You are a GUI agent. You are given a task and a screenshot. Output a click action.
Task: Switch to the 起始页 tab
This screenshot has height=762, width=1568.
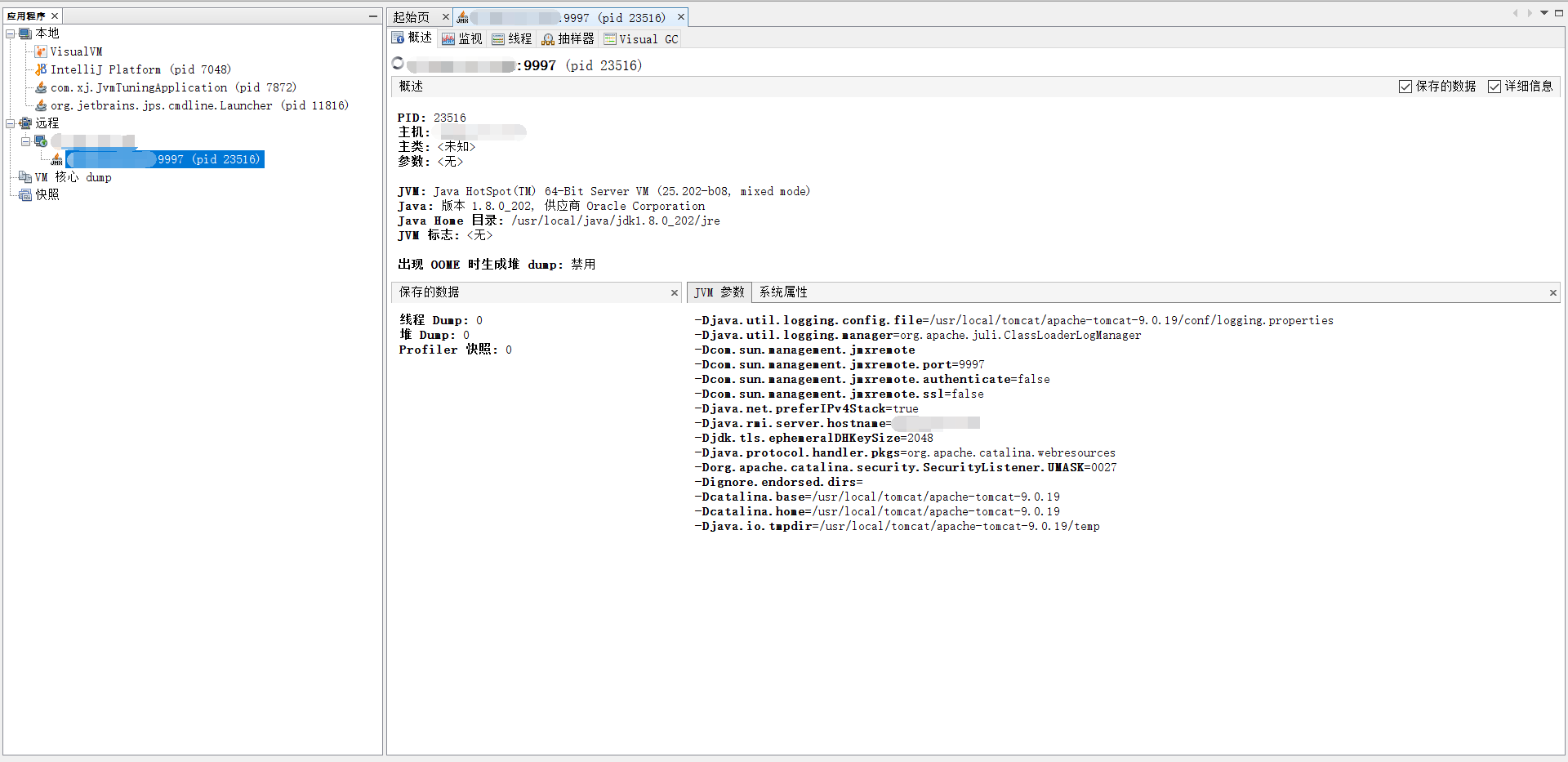click(x=412, y=17)
